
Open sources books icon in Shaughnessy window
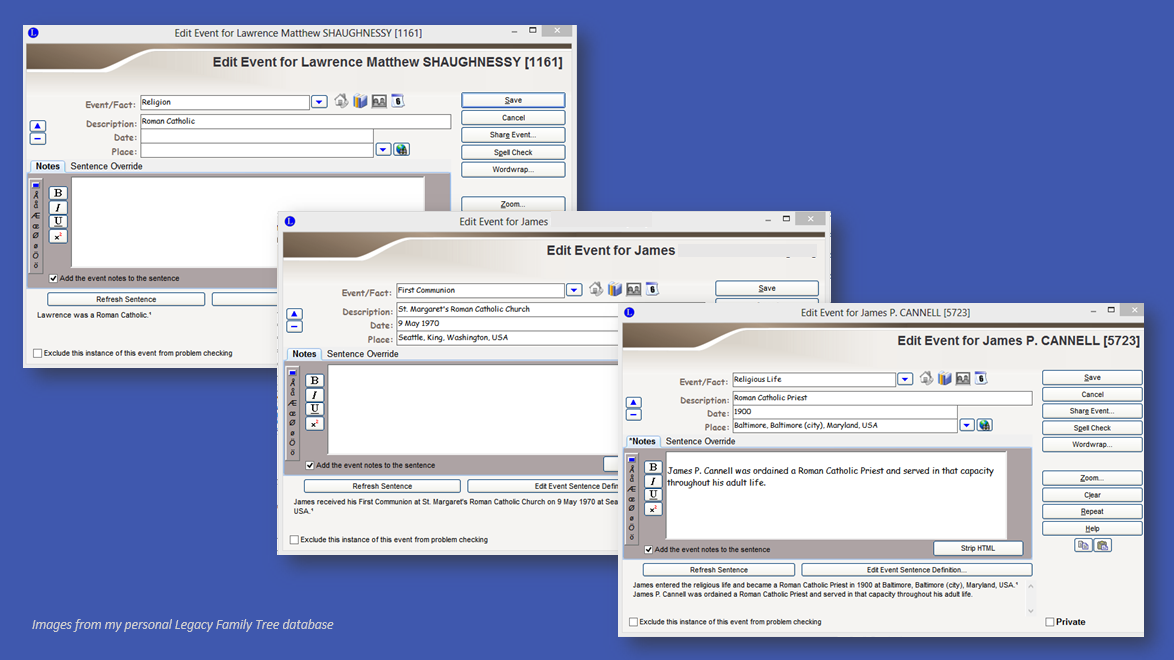pyautogui.click(x=360, y=100)
